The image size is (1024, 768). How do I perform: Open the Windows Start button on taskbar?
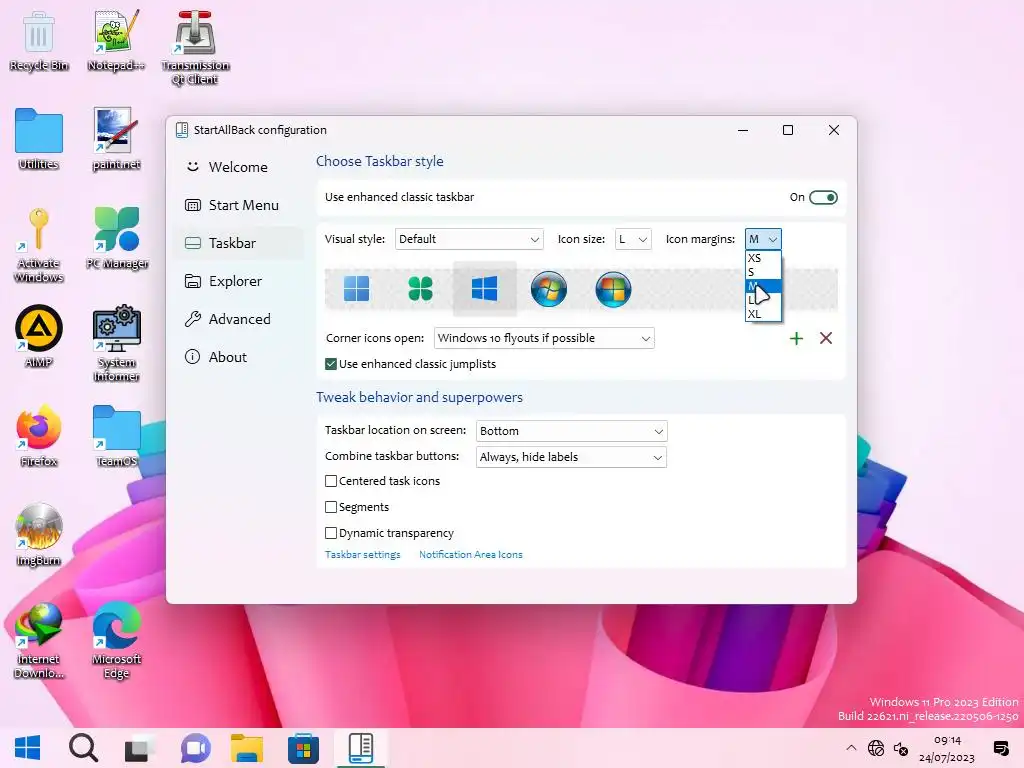tap(27, 748)
